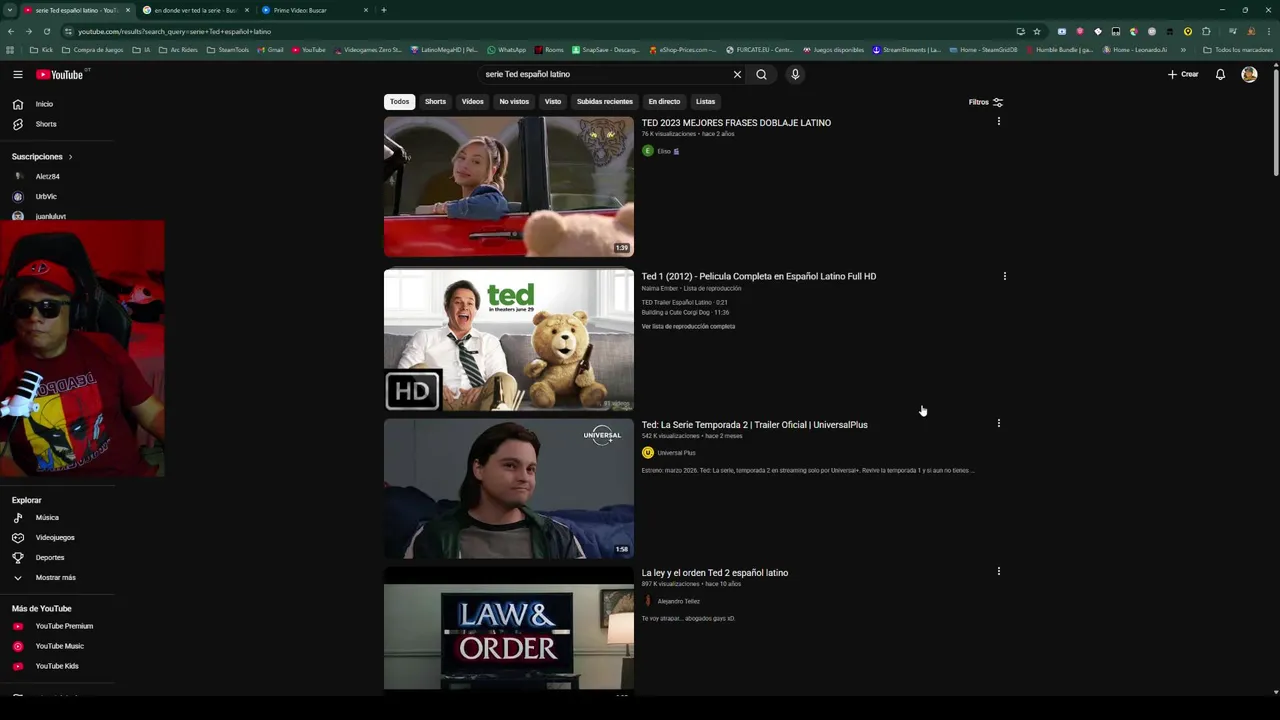
Task: Switch to Prime Video: Buscar tab
Action: tap(300, 10)
